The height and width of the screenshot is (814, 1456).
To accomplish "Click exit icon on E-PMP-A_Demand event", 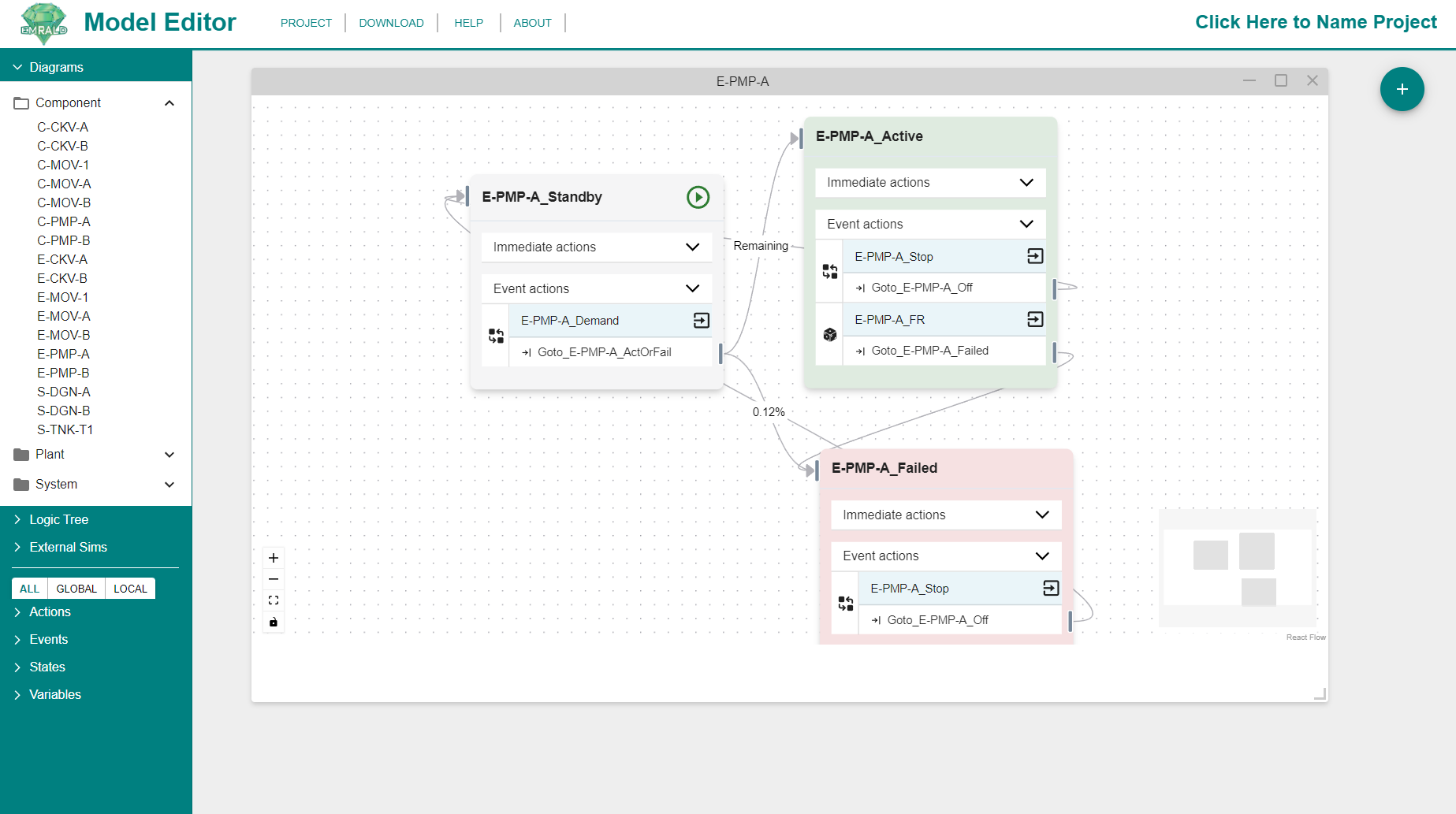I will [701, 320].
